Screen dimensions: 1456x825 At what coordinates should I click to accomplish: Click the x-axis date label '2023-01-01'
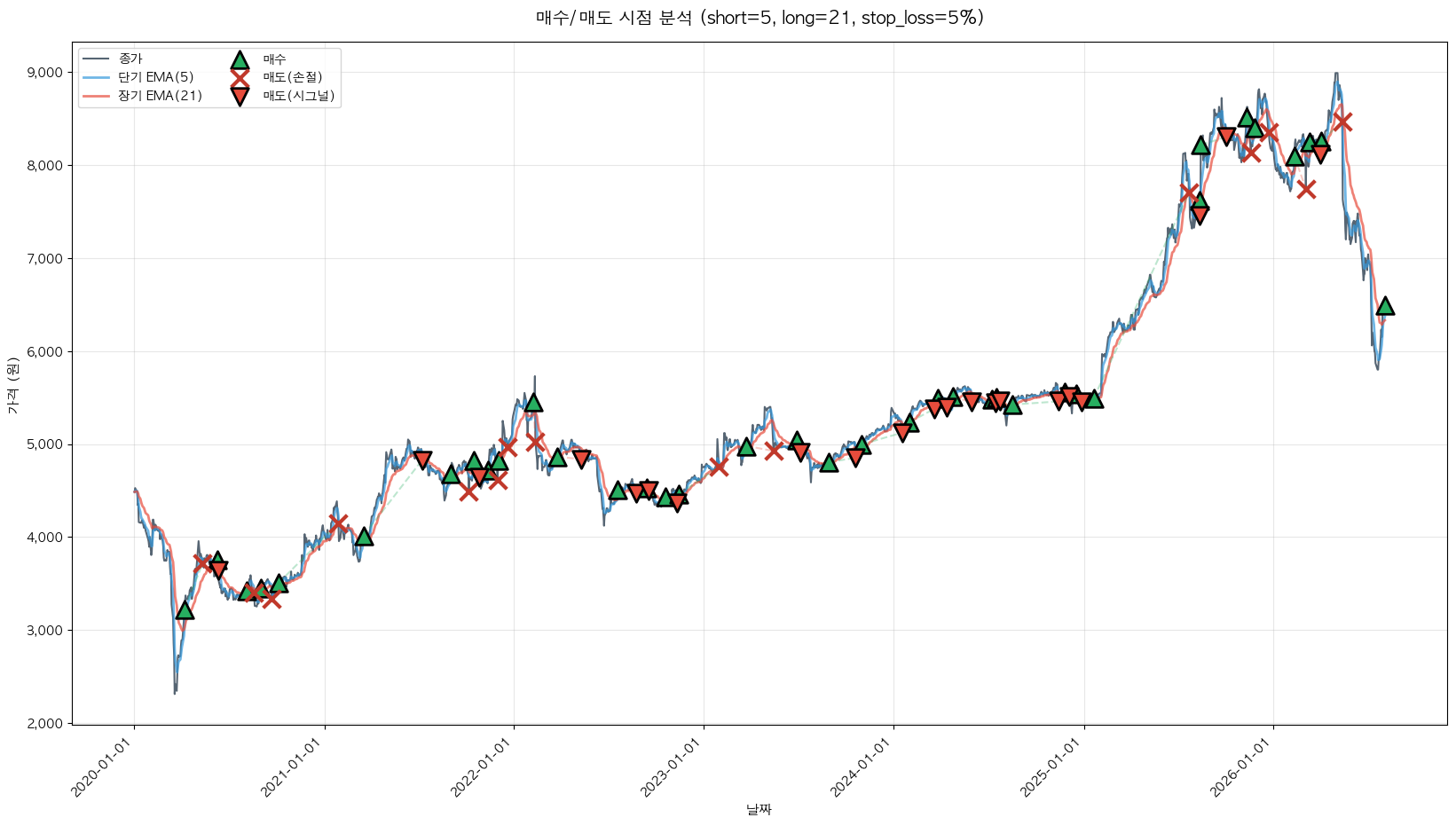click(x=673, y=766)
